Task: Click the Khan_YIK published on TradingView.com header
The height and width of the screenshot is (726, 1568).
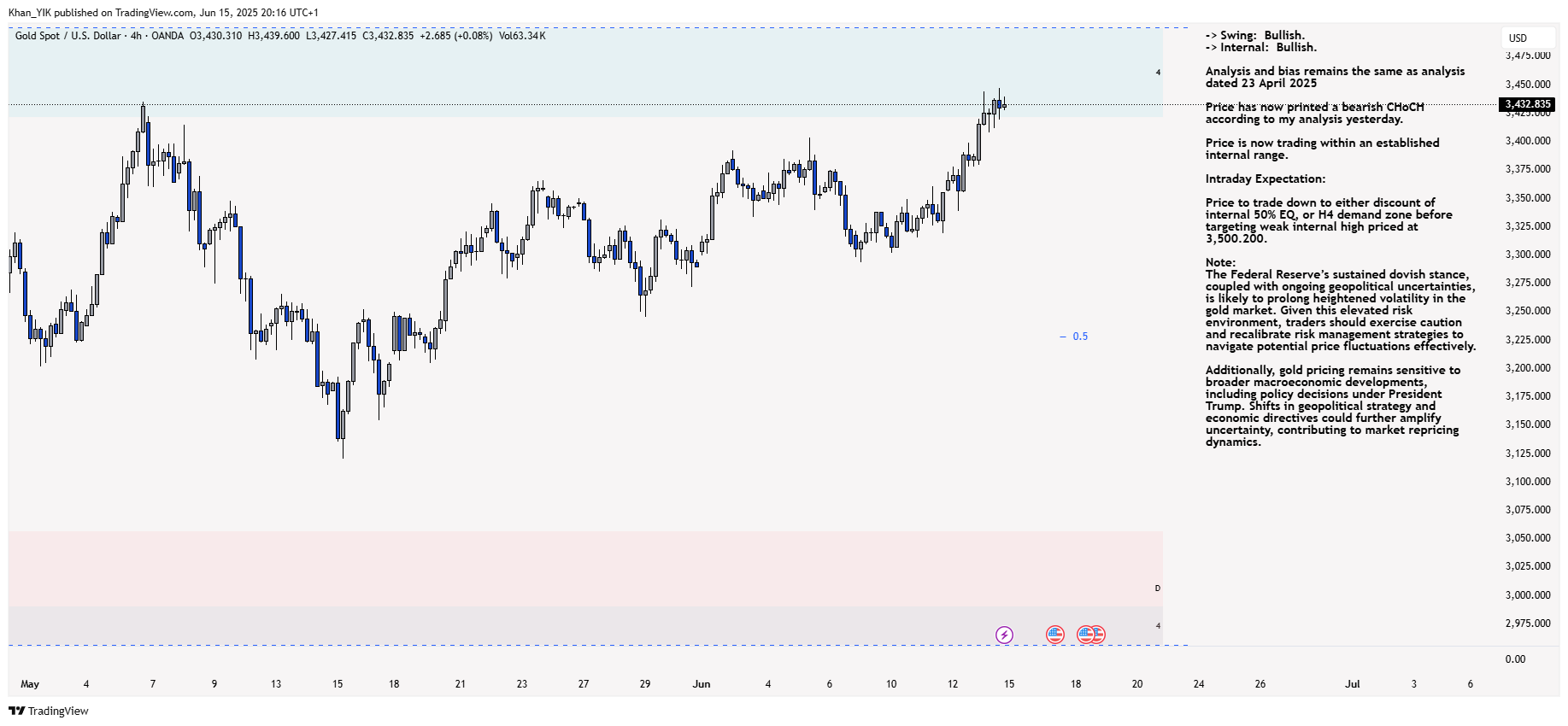Action: (x=163, y=13)
